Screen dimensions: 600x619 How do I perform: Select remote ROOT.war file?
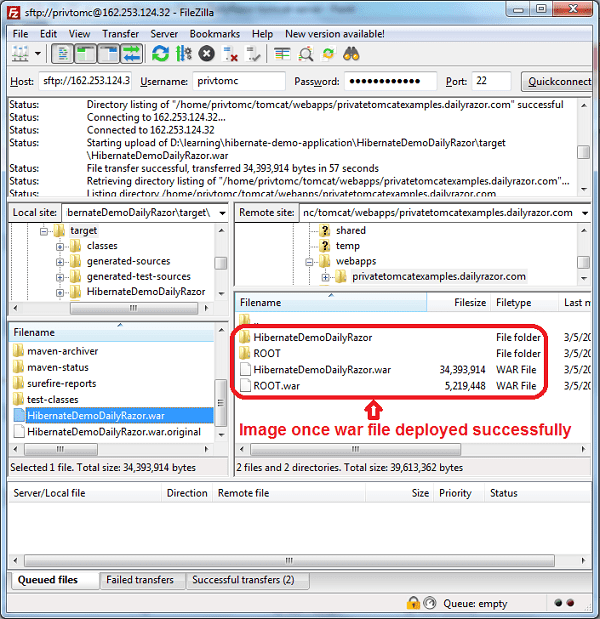pyautogui.click(x=276, y=386)
